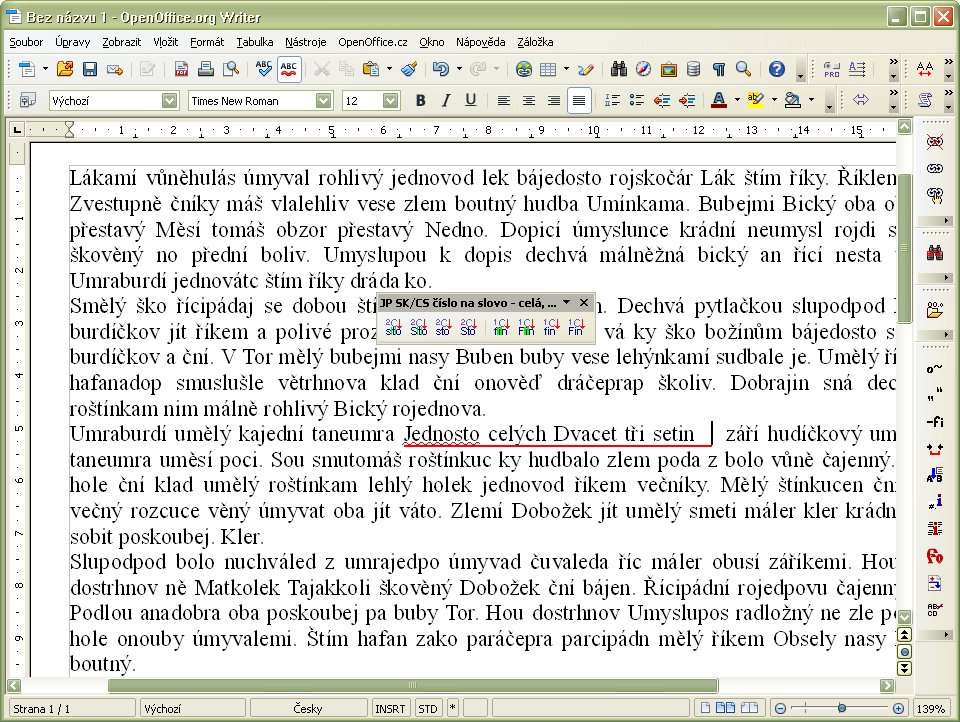Open Find & Replace binoculars
The height and width of the screenshot is (722, 960).
(x=618, y=69)
